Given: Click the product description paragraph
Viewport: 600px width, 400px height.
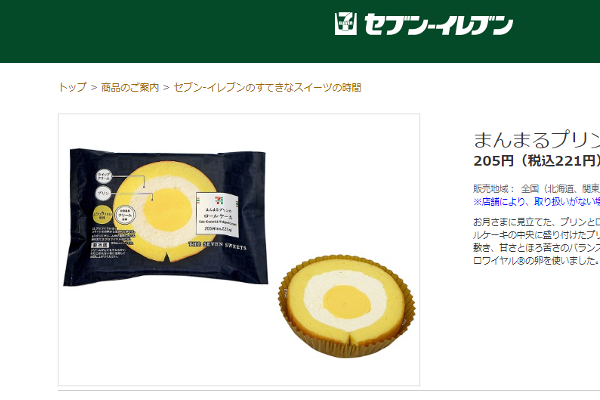Looking at the screenshot, I should click(536, 242).
